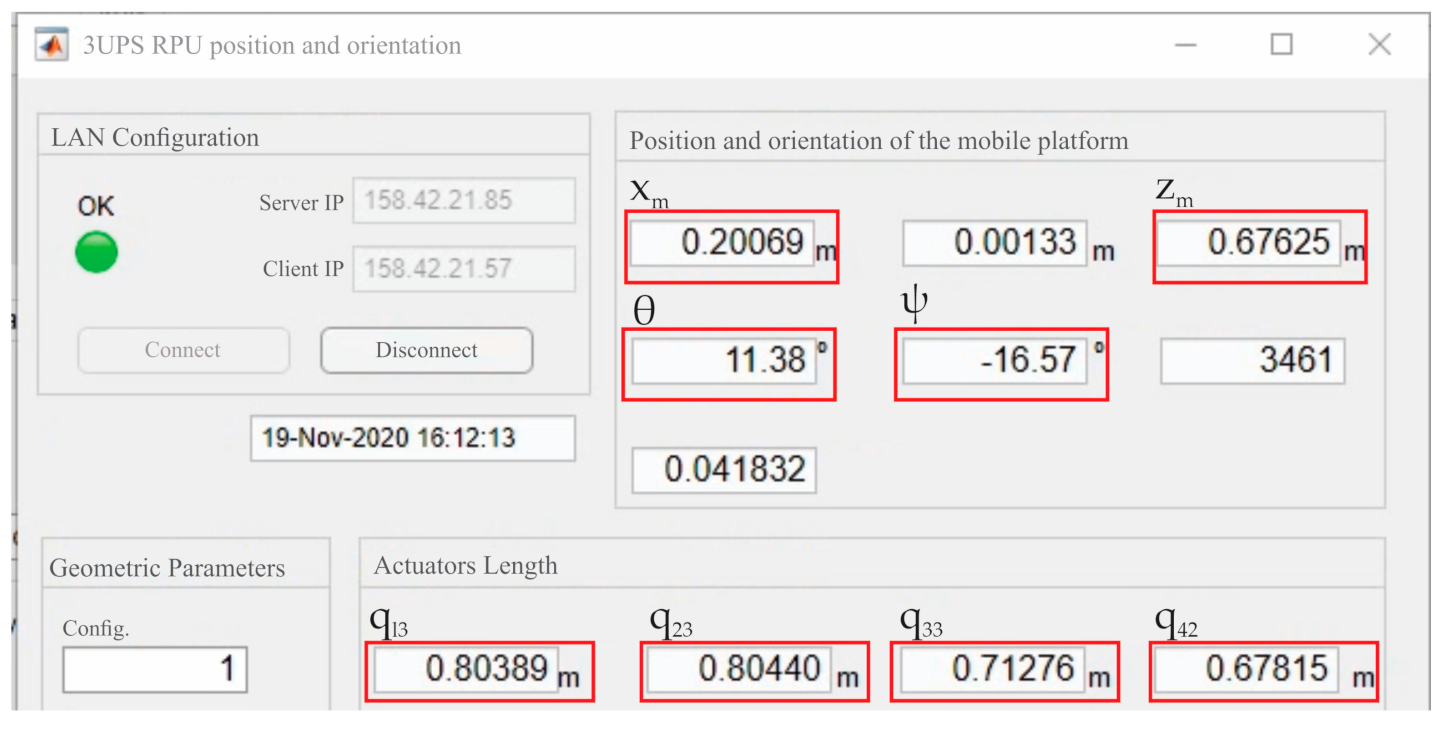Click the field showing 3461
The image size is (1446, 734).
point(1252,361)
